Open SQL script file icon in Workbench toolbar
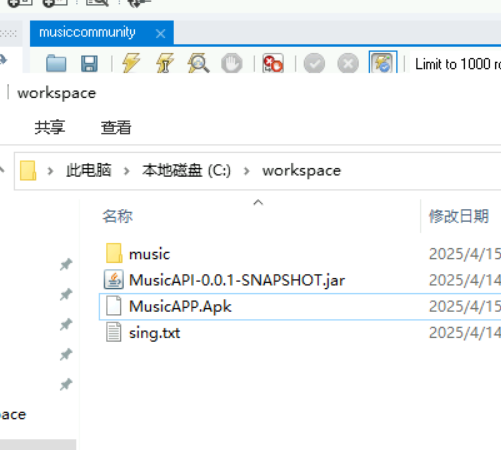Image resolution: width=501 pixels, height=450 pixels. 56,63
